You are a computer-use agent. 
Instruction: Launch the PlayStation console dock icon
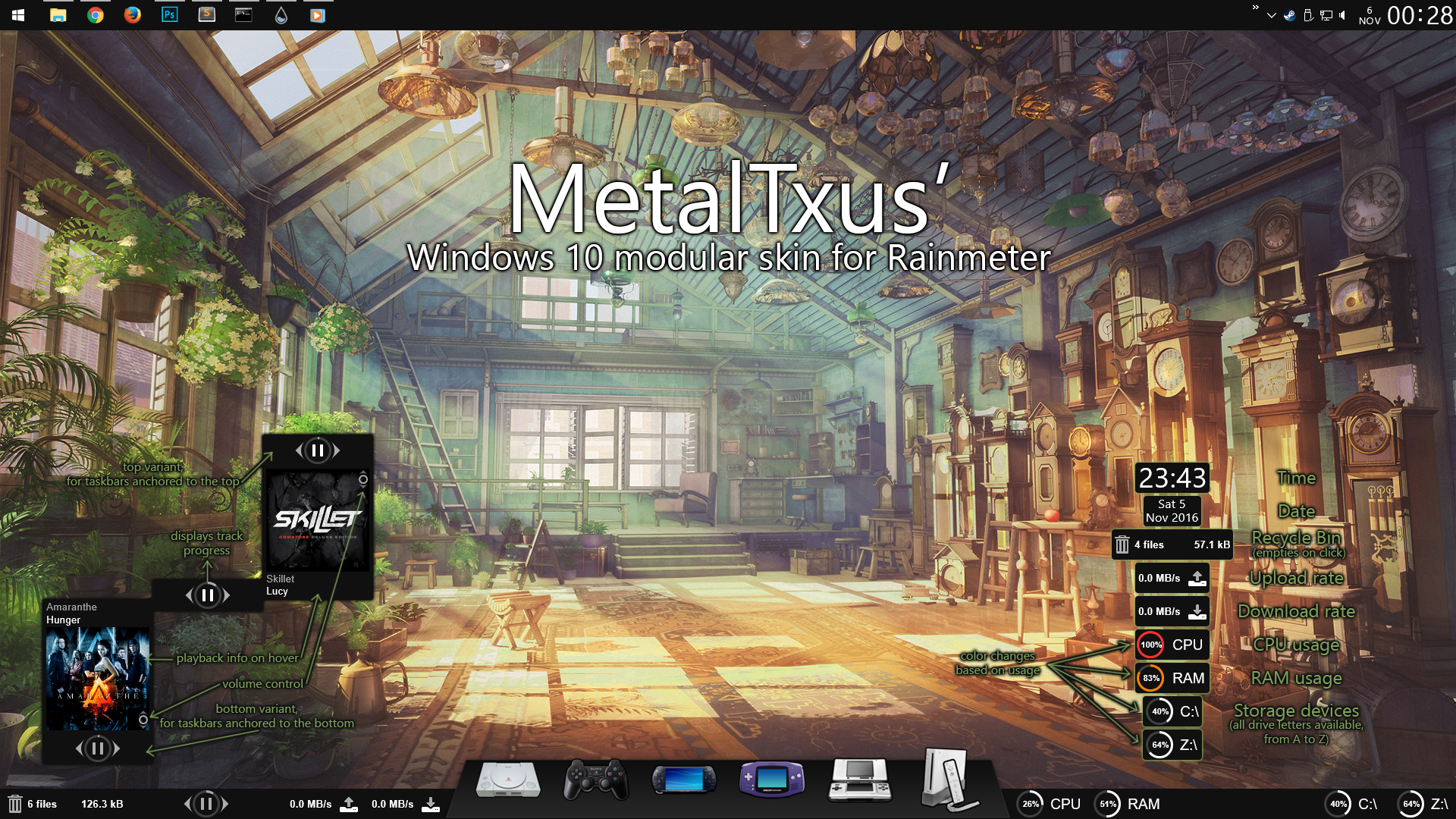pos(508,780)
